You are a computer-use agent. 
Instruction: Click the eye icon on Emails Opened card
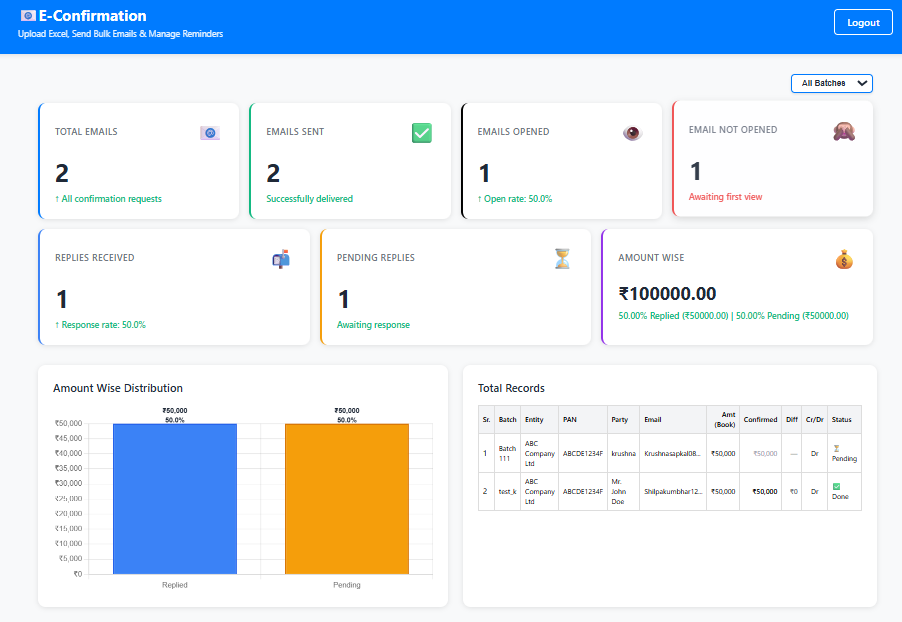632,133
